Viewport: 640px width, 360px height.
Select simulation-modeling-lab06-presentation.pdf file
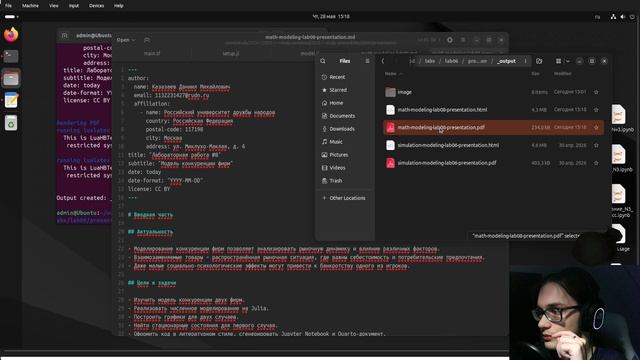click(x=493, y=163)
